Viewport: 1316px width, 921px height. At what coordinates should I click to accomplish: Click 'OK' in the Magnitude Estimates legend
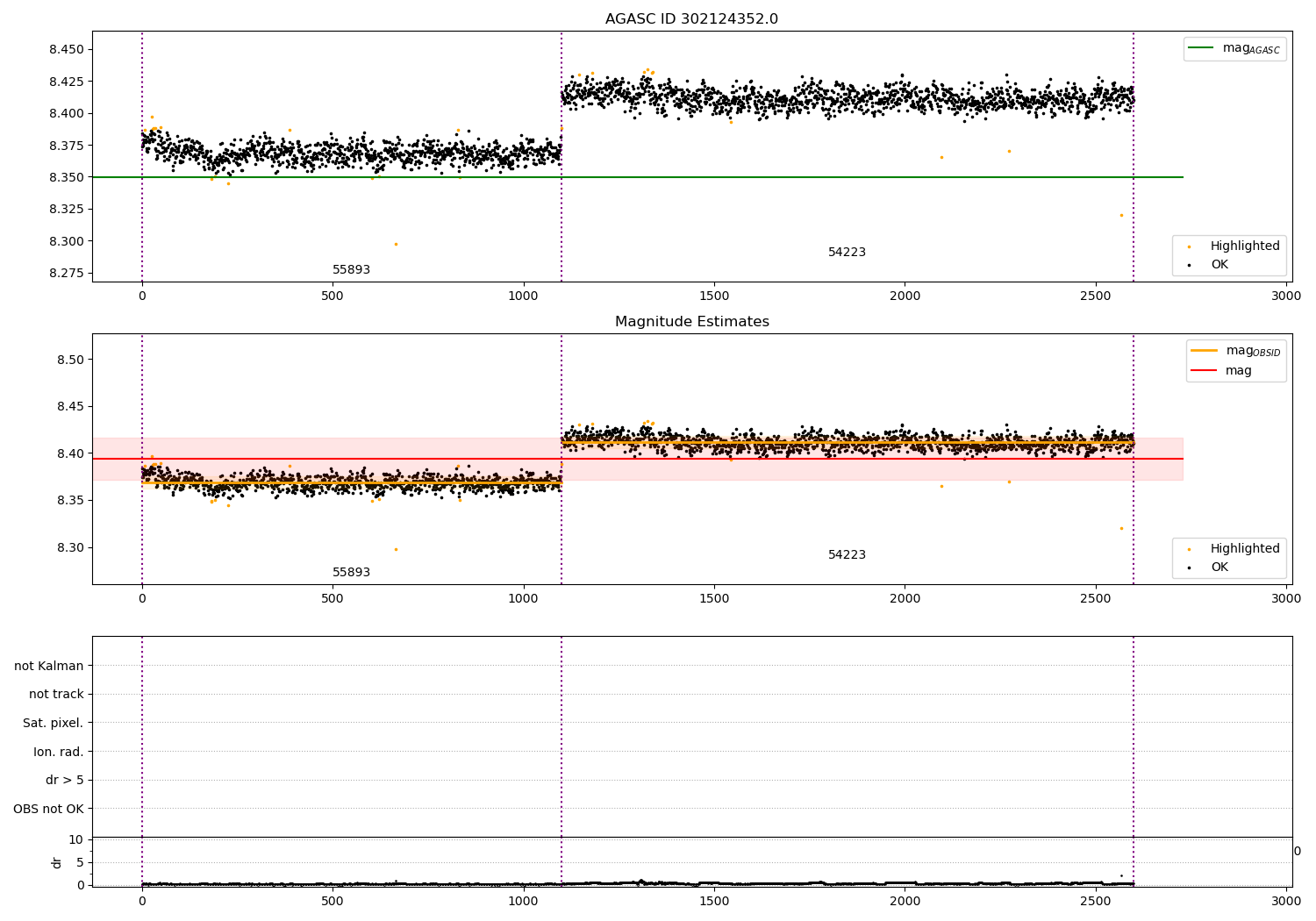point(1219,568)
